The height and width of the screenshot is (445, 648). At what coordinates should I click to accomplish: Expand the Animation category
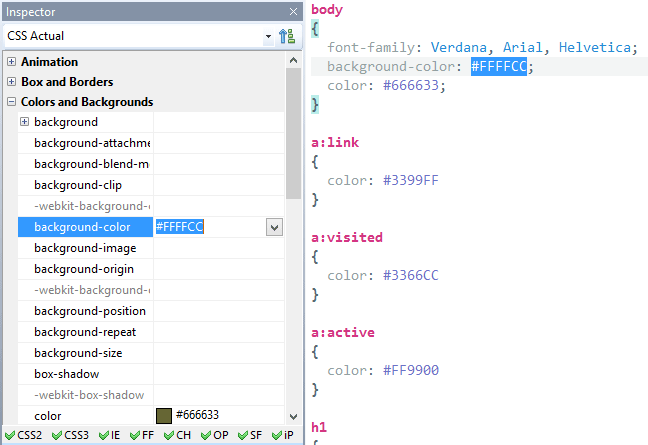(12, 62)
